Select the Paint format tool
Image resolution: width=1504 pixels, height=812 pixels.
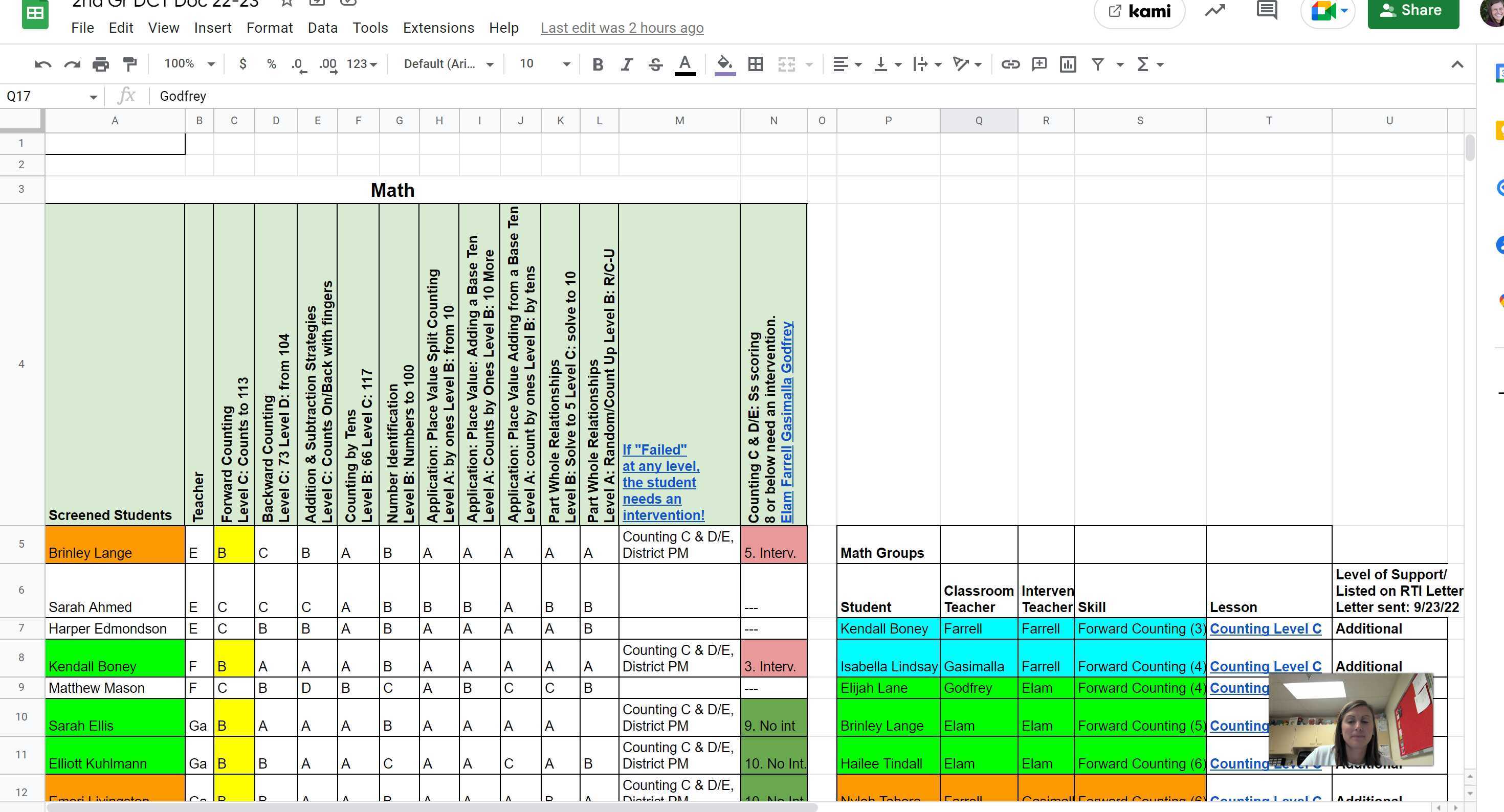click(x=129, y=64)
